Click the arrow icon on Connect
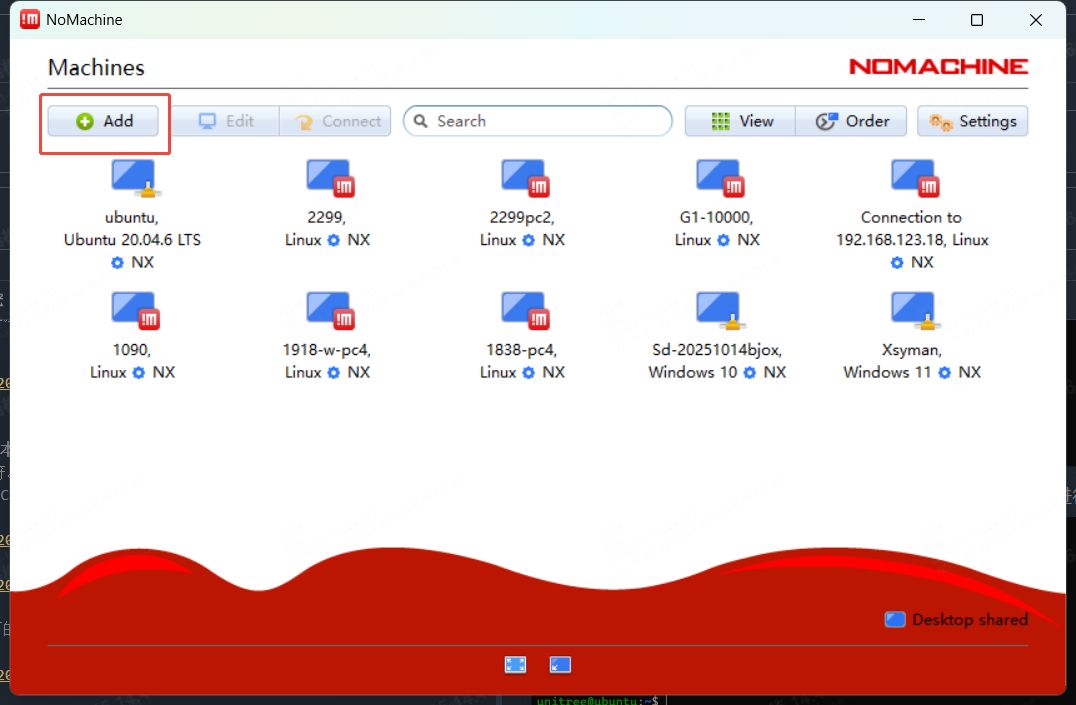Image resolution: width=1076 pixels, height=705 pixels. [x=303, y=122]
